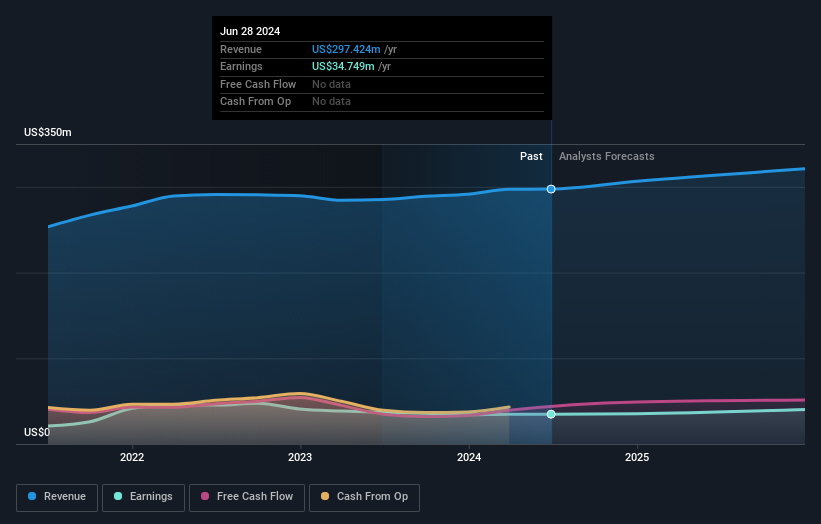Select the revenue data point on Jun 28 2024
This screenshot has height=524, width=821.
coord(551,189)
